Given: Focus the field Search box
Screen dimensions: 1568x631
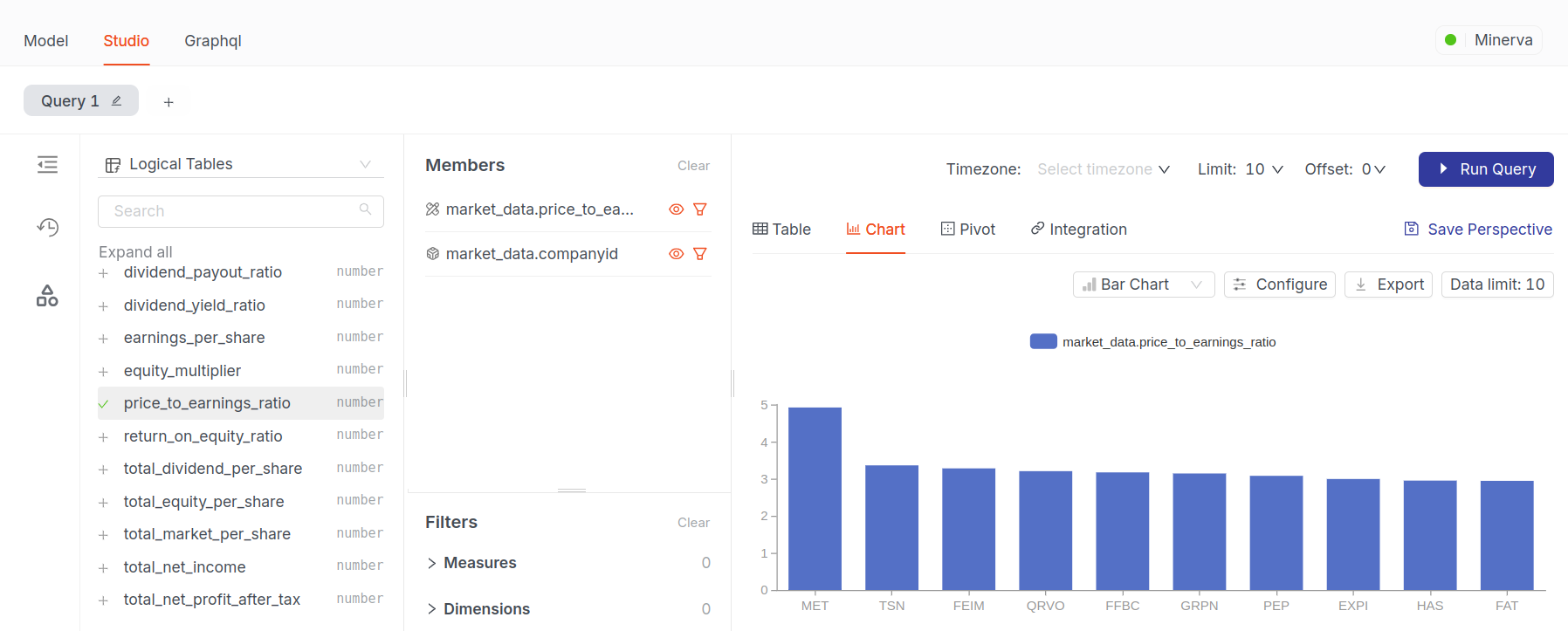Looking at the screenshot, I should (x=241, y=211).
